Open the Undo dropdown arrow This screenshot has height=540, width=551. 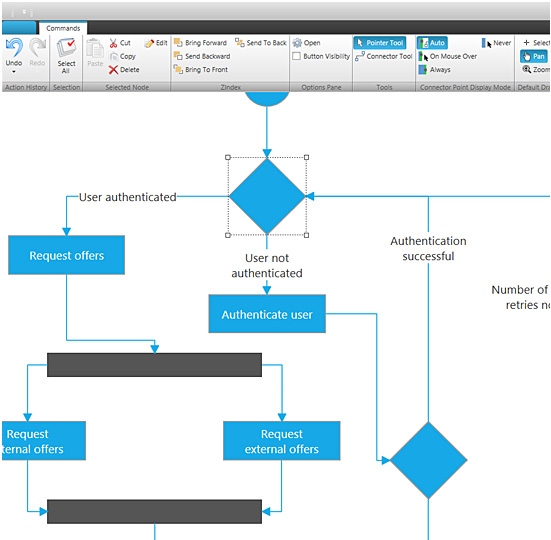coord(14,72)
